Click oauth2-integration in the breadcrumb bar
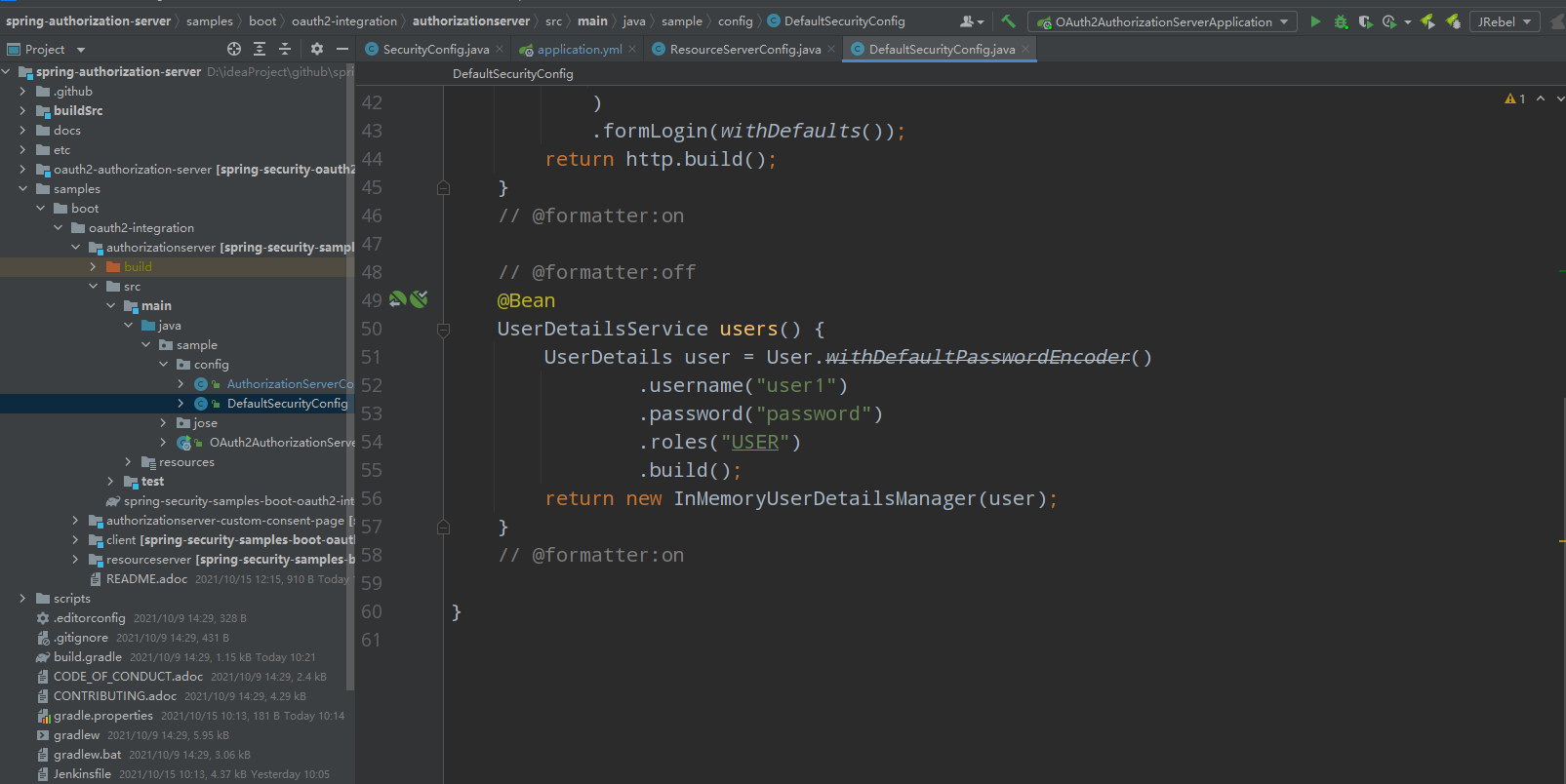1566x784 pixels. point(344,20)
